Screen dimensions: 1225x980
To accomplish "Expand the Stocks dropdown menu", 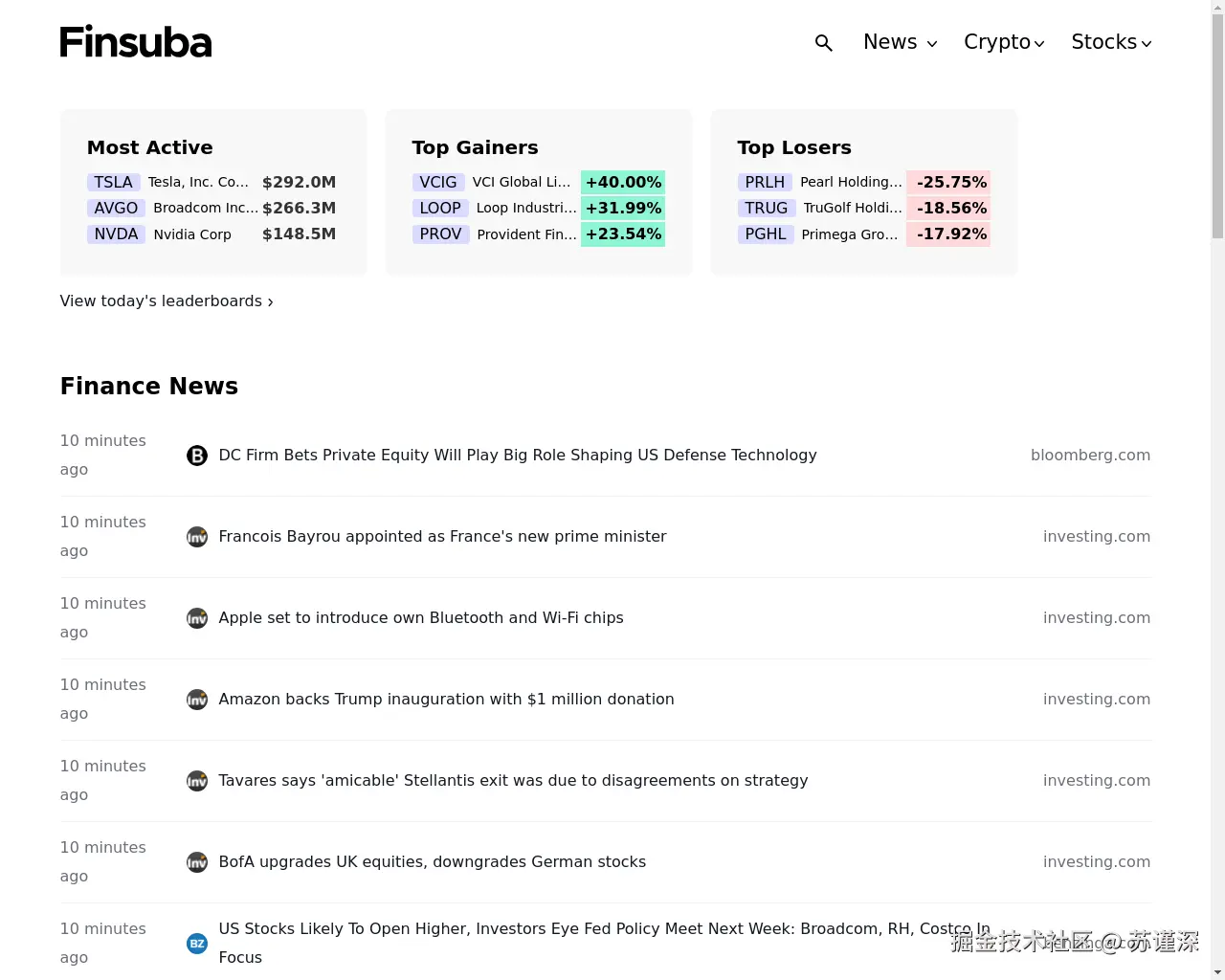I will point(1111,42).
